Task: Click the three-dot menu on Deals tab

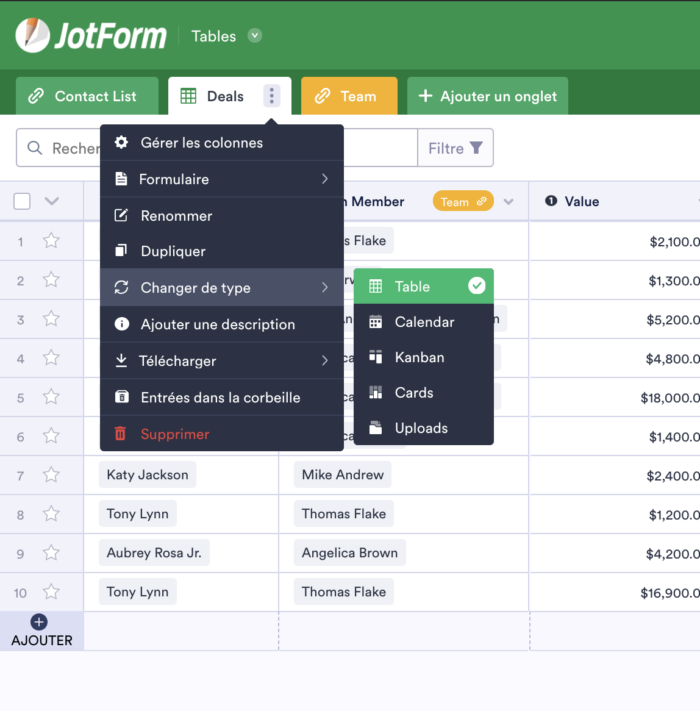Action: [272, 96]
